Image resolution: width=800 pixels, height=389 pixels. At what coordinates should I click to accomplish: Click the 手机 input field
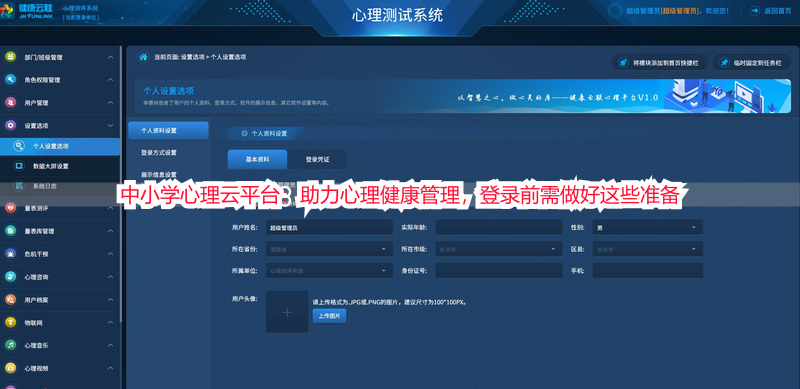[647, 271]
